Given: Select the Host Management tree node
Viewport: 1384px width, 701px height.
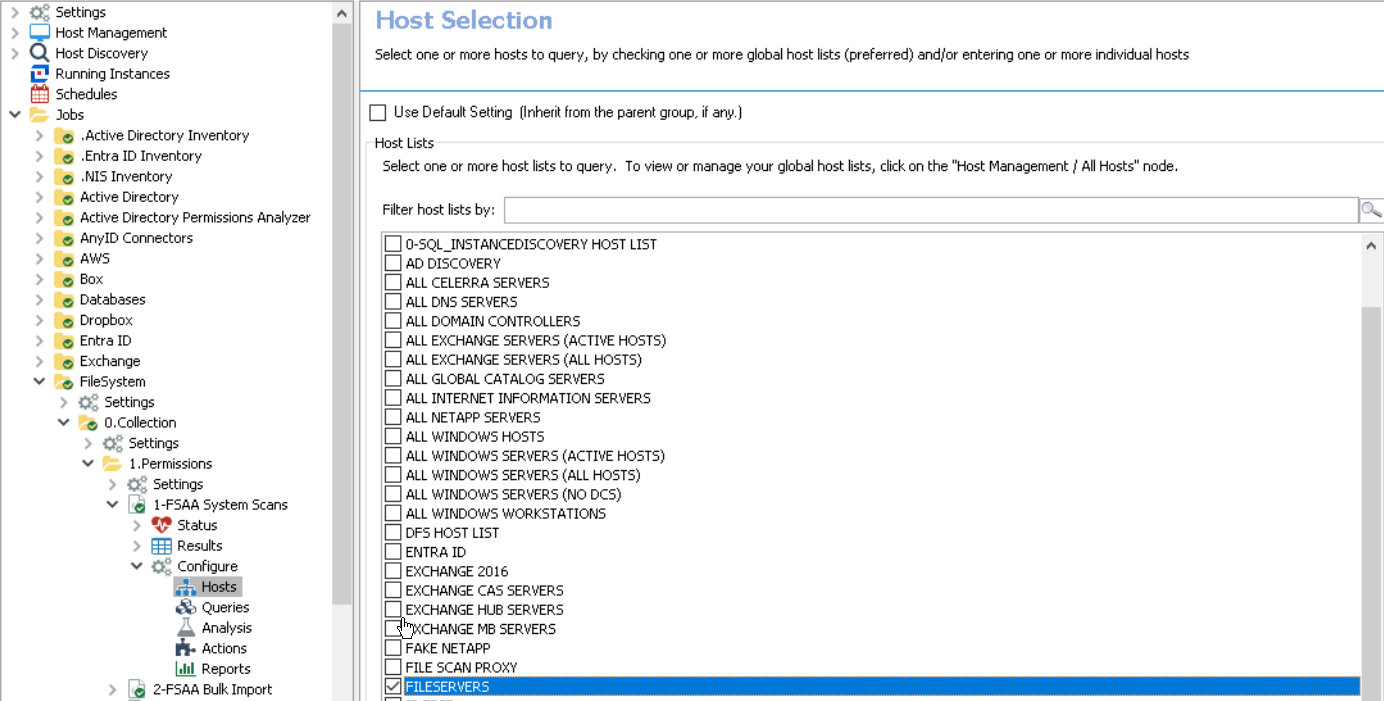Looking at the screenshot, I should pos(110,33).
